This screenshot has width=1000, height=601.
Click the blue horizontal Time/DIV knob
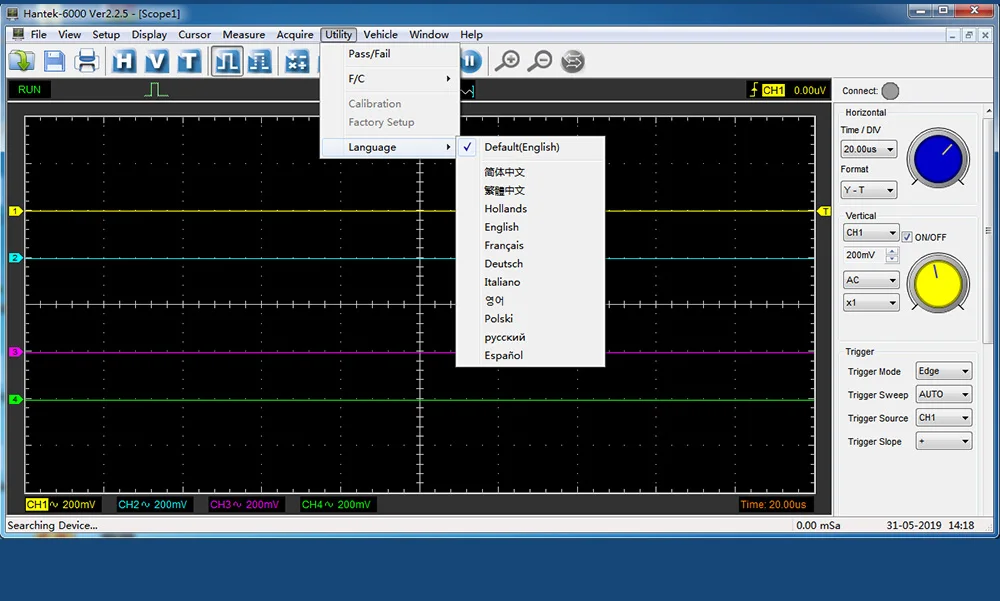[937, 160]
